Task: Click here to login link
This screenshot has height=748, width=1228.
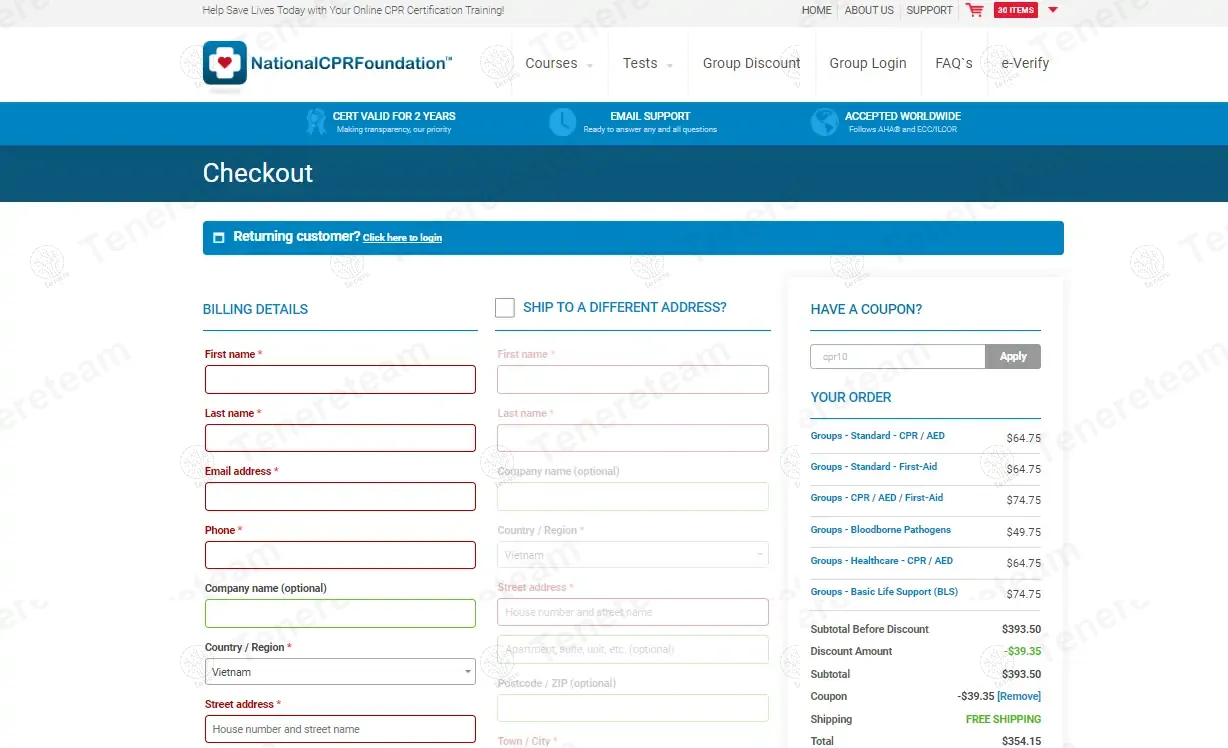Action: pyautogui.click(x=402, y=238)
